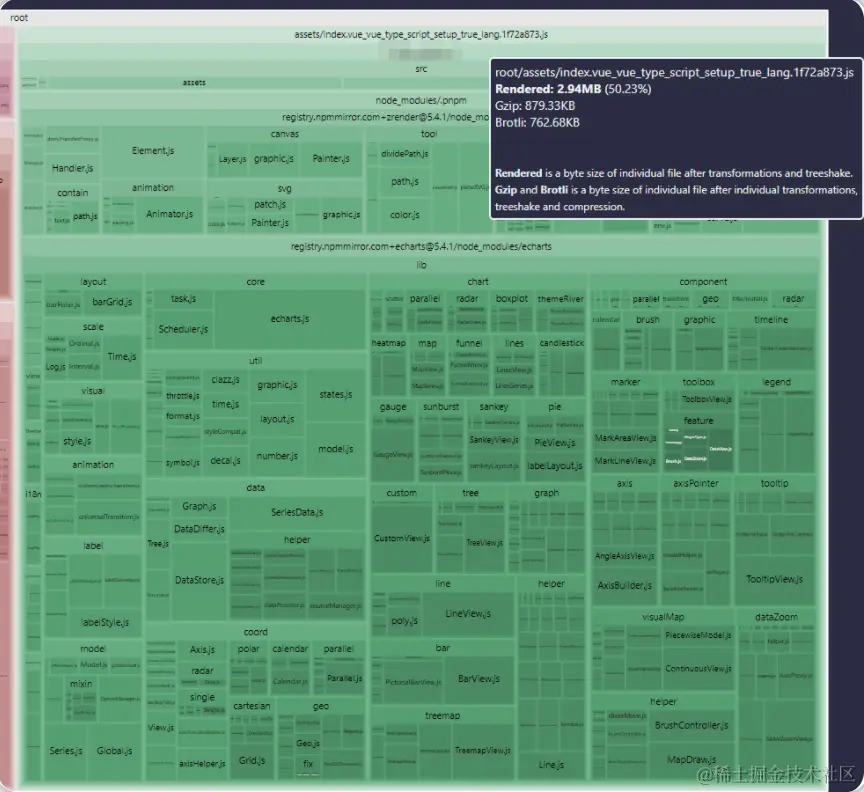Image resolution: width=864 pixels, height=792 pixels.
Task: Select the echarts.js block
Action: tap(290, 319)
